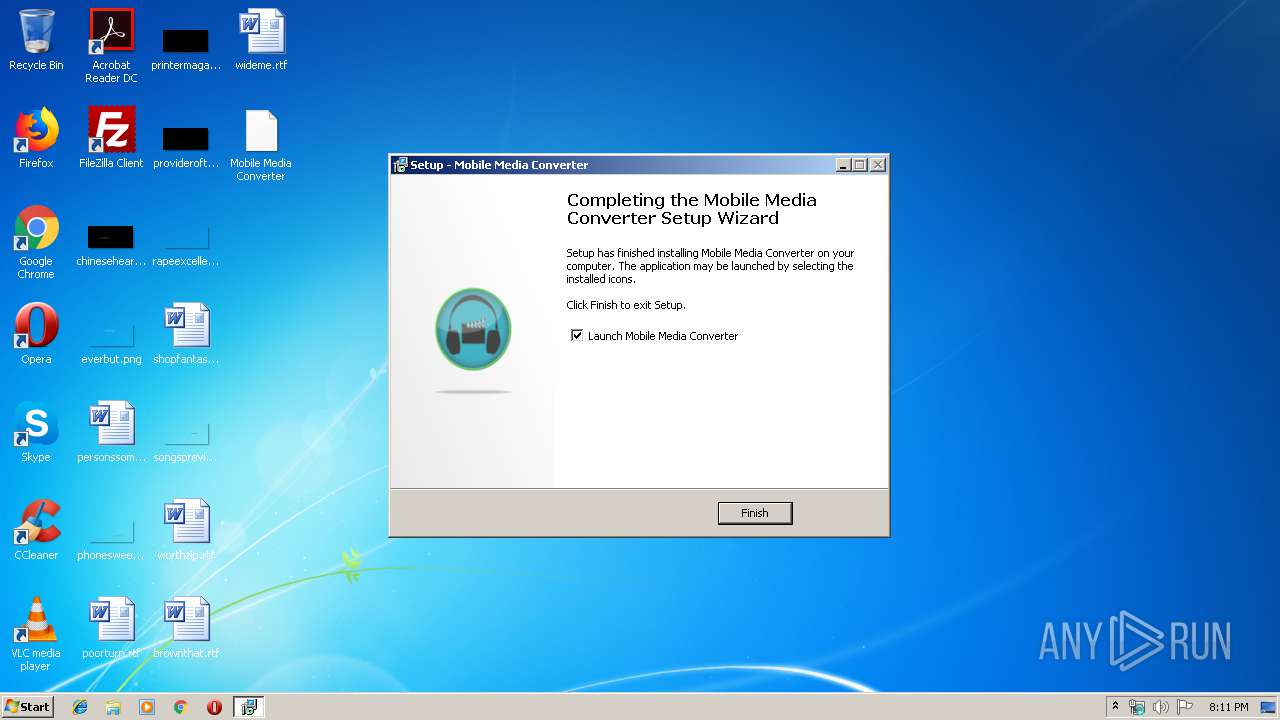Click the Action Center flag icon
Viewport: 1280px width, 720px height.
pyautogui.click(x=1186, y=707)
